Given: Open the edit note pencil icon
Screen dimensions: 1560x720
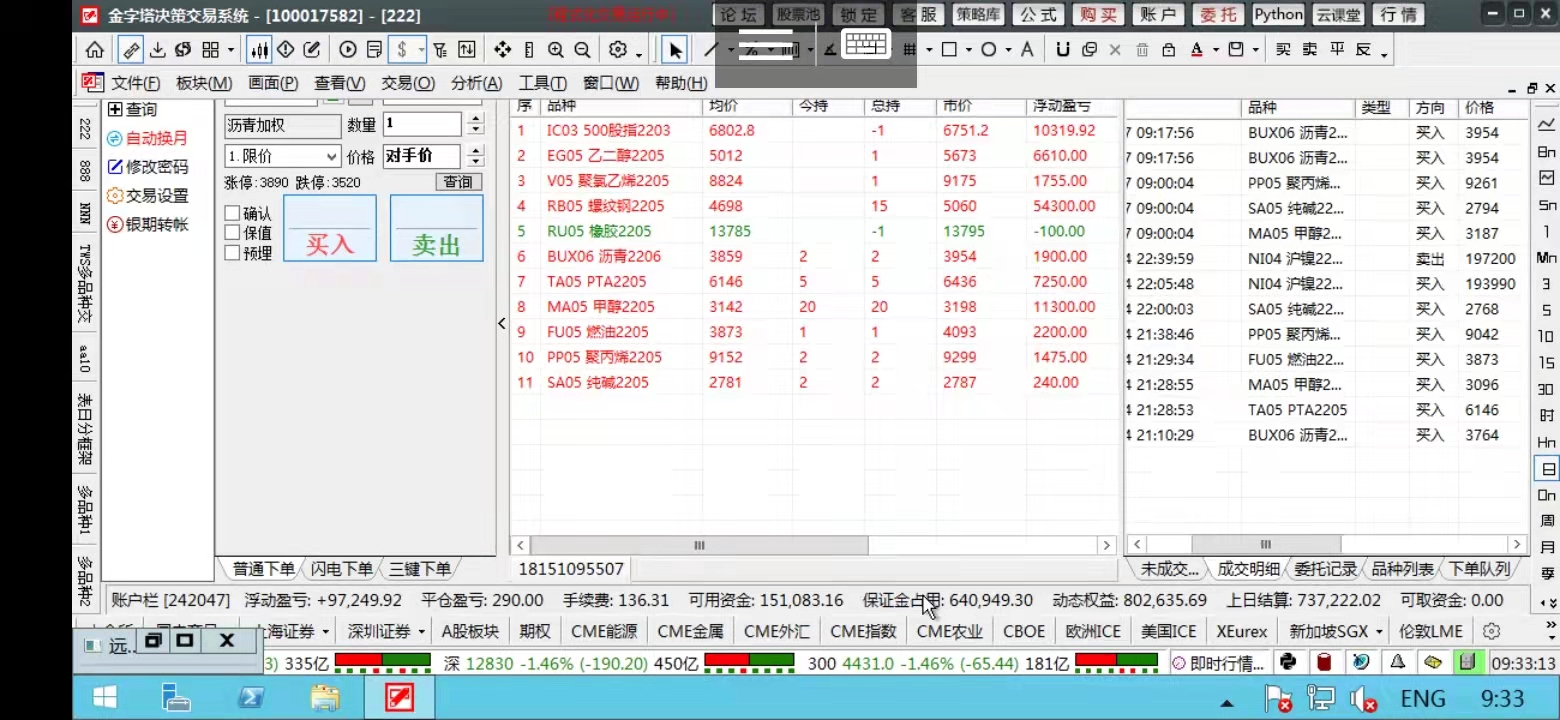Looking at the screenshot, I should coord(311,50).
